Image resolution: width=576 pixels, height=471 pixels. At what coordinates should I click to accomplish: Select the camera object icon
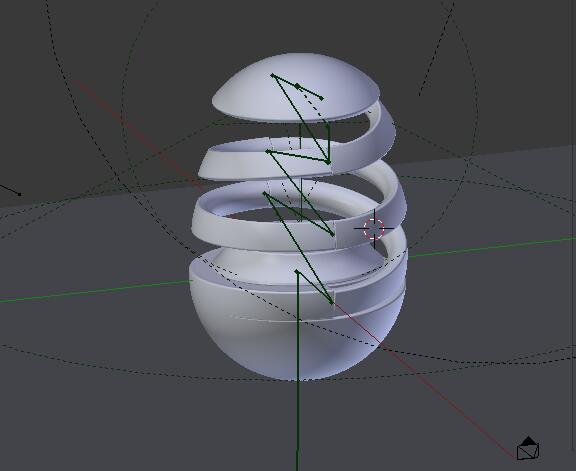(528, 449)
